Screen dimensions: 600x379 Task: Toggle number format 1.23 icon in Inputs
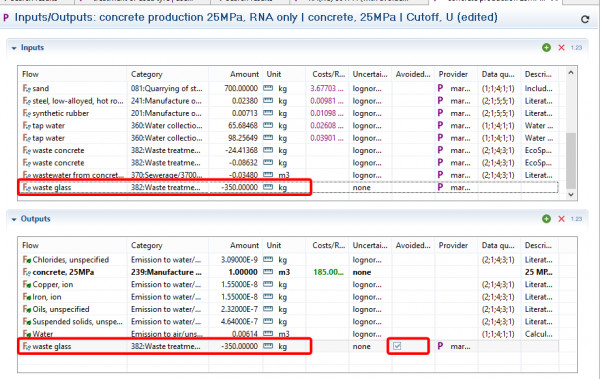(576, 47)
